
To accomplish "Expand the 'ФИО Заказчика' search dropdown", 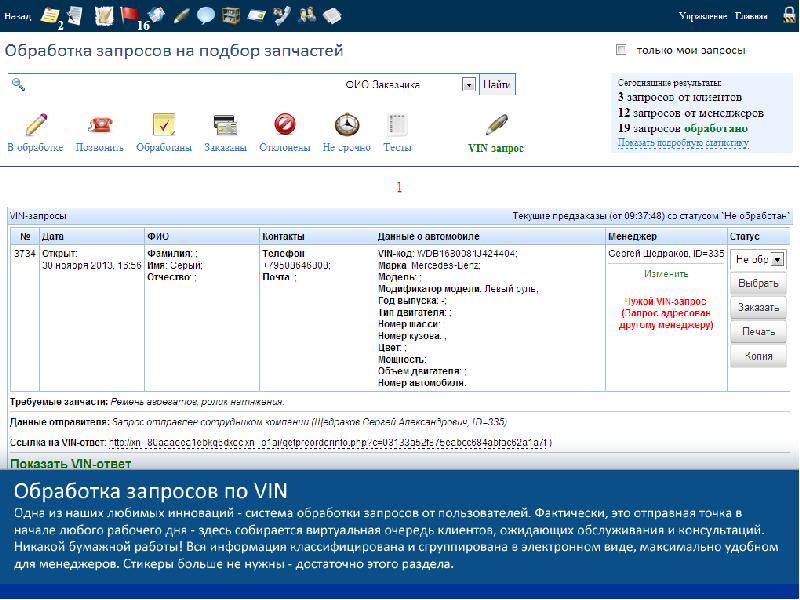I will click(x=468, y=85).
